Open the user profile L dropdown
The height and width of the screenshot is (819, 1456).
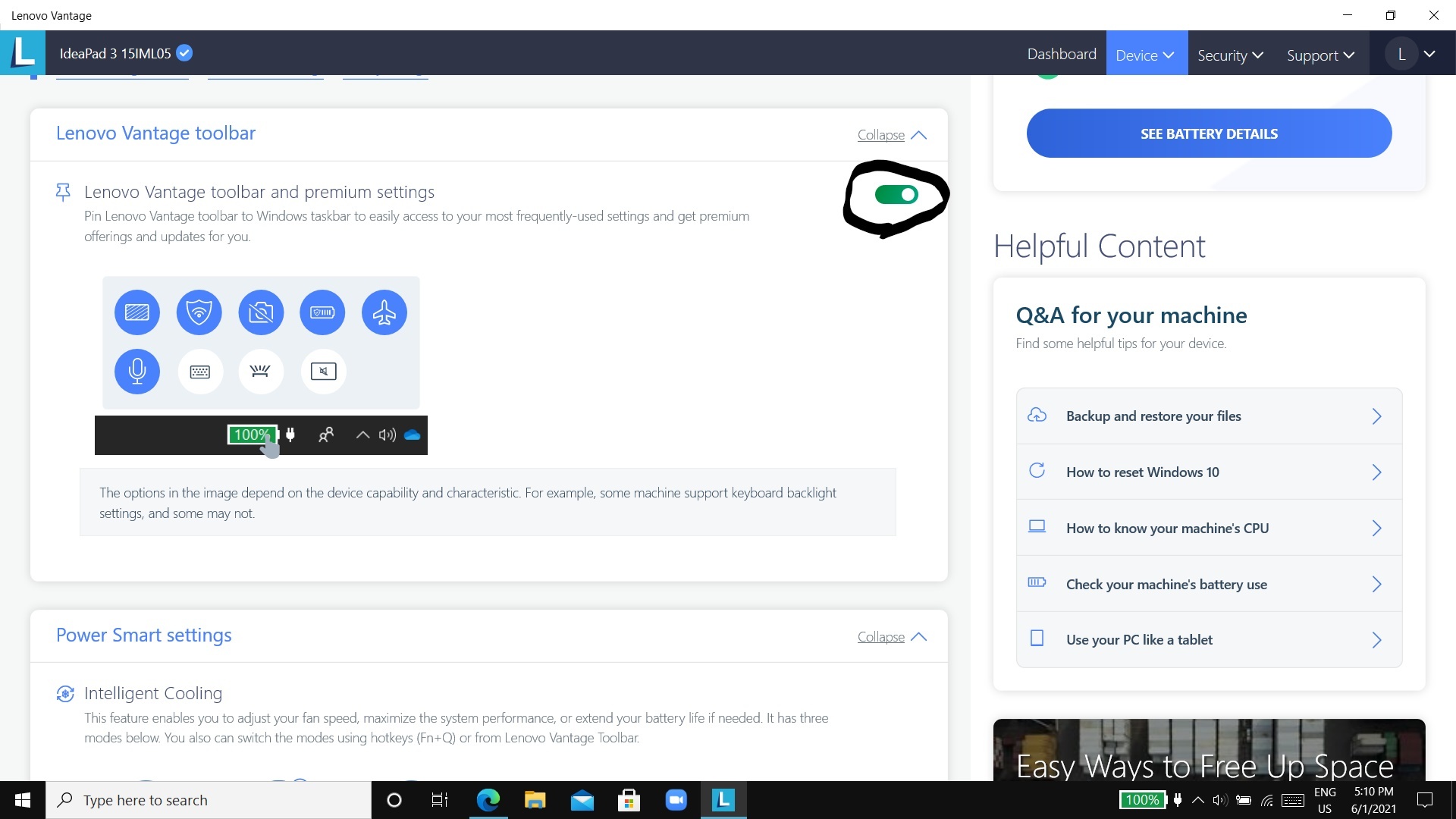tap(1412, 54)
